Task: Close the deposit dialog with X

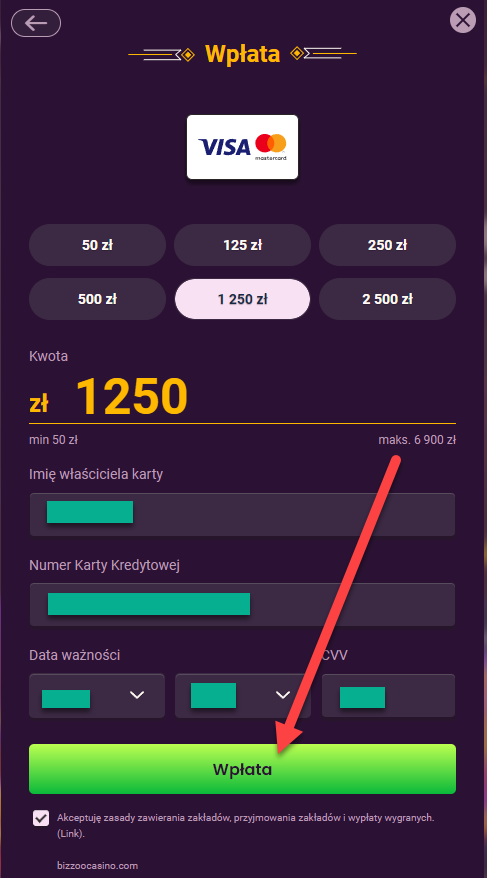Action: [462, 21]
